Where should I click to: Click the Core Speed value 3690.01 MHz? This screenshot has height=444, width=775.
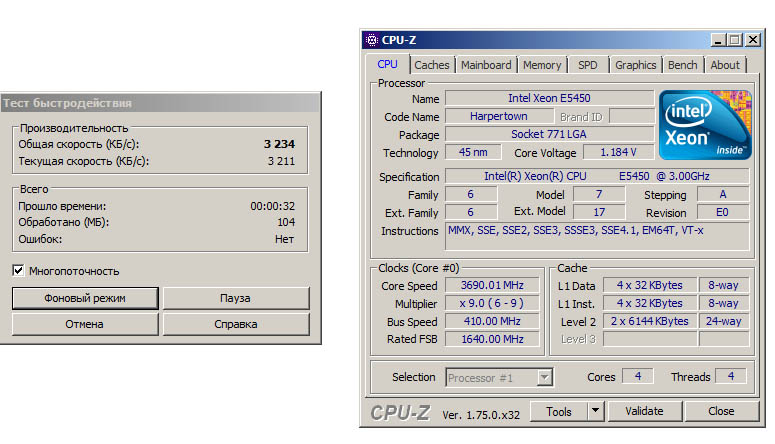492,285
